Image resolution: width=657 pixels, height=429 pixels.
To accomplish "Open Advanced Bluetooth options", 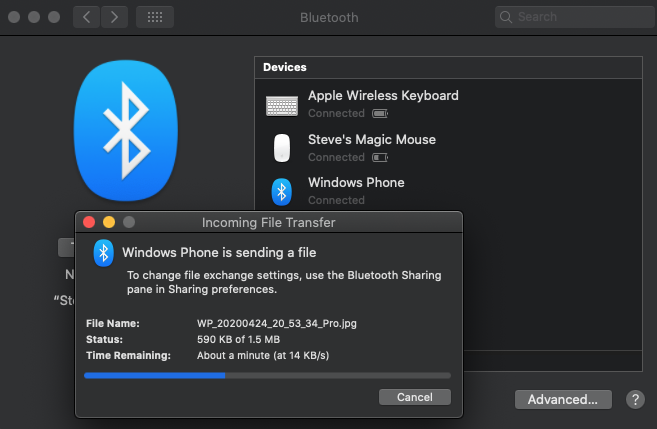I will pos(563,400).
